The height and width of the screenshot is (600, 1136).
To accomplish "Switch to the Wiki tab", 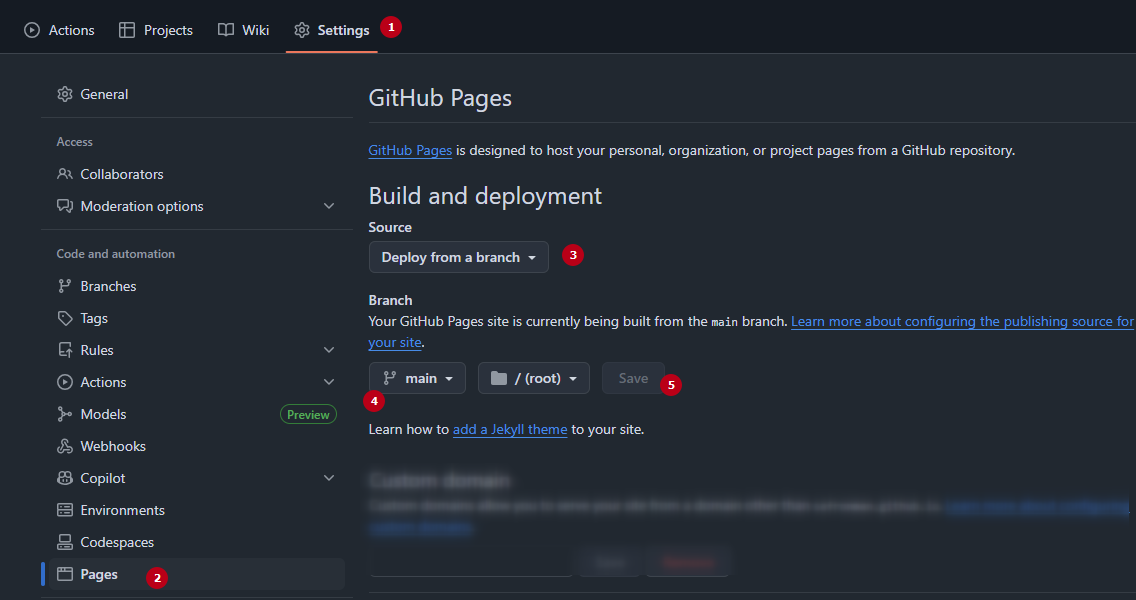I will pos(243,30).
